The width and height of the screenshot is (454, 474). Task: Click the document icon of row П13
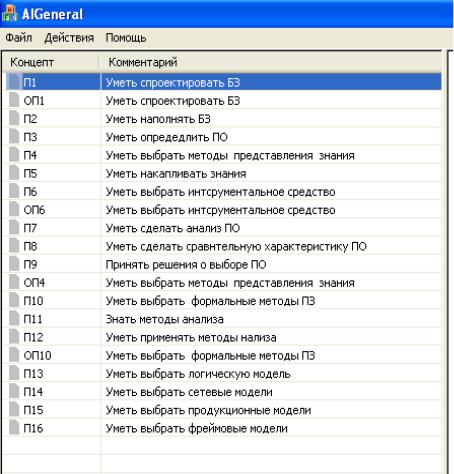(14, 373)
